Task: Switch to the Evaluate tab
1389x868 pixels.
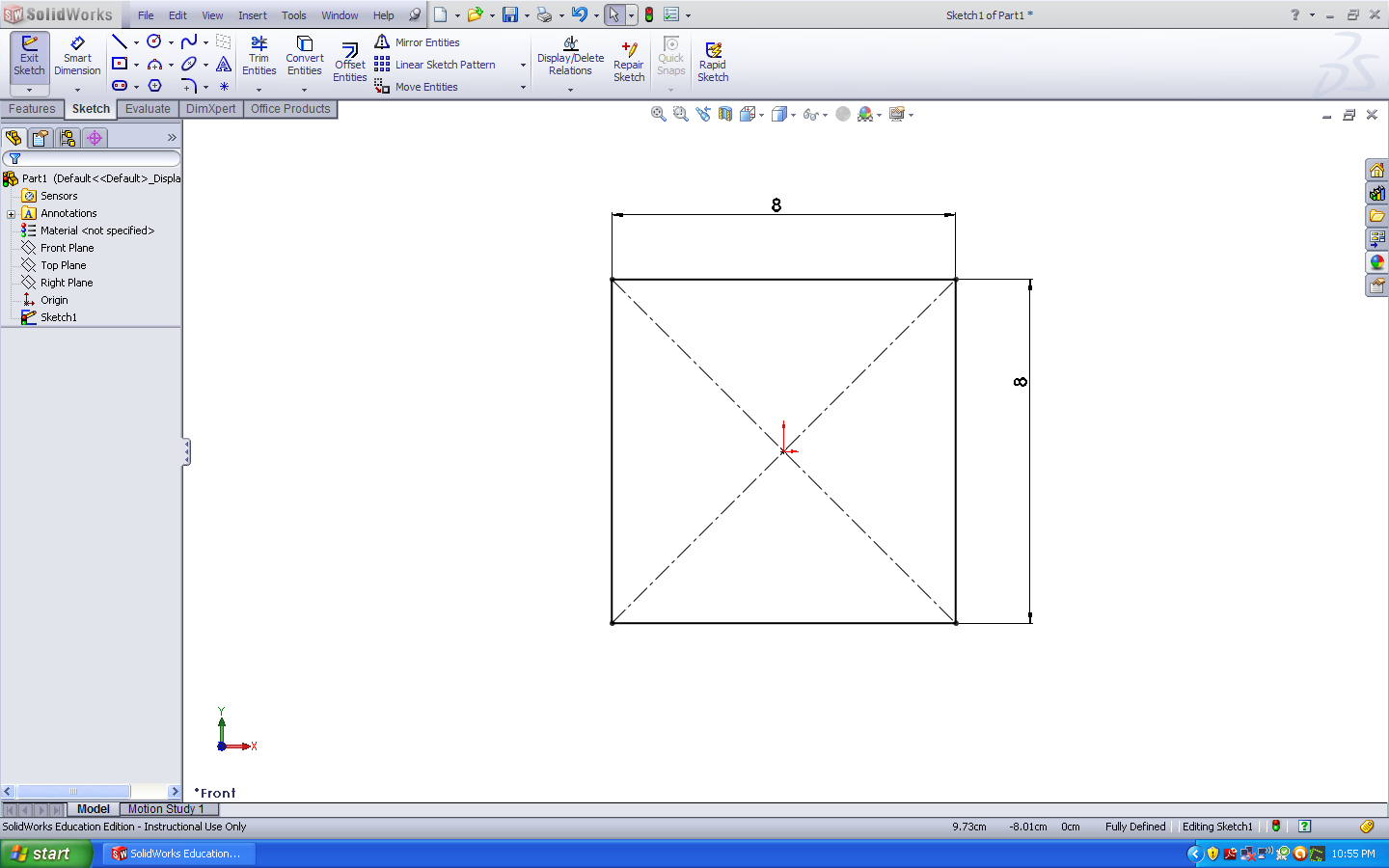Action: [x=148, y=109]
